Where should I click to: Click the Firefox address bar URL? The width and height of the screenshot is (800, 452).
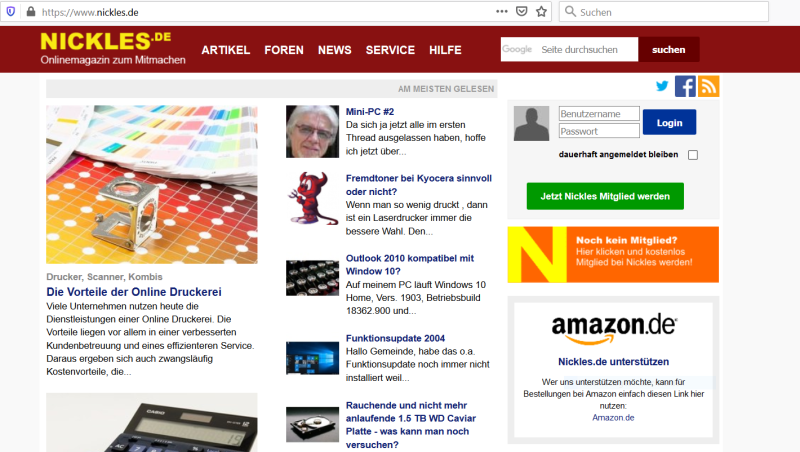(x=90, y=12)
